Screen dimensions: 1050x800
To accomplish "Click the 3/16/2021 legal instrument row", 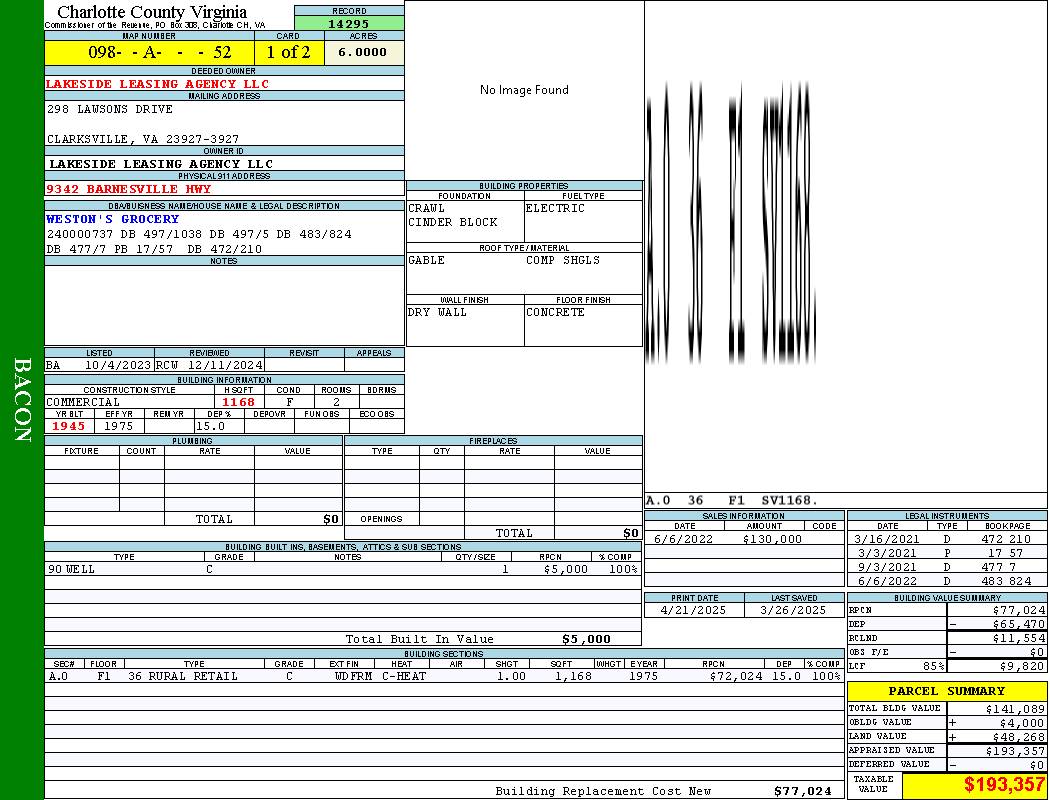I will (x=945, y=539).
